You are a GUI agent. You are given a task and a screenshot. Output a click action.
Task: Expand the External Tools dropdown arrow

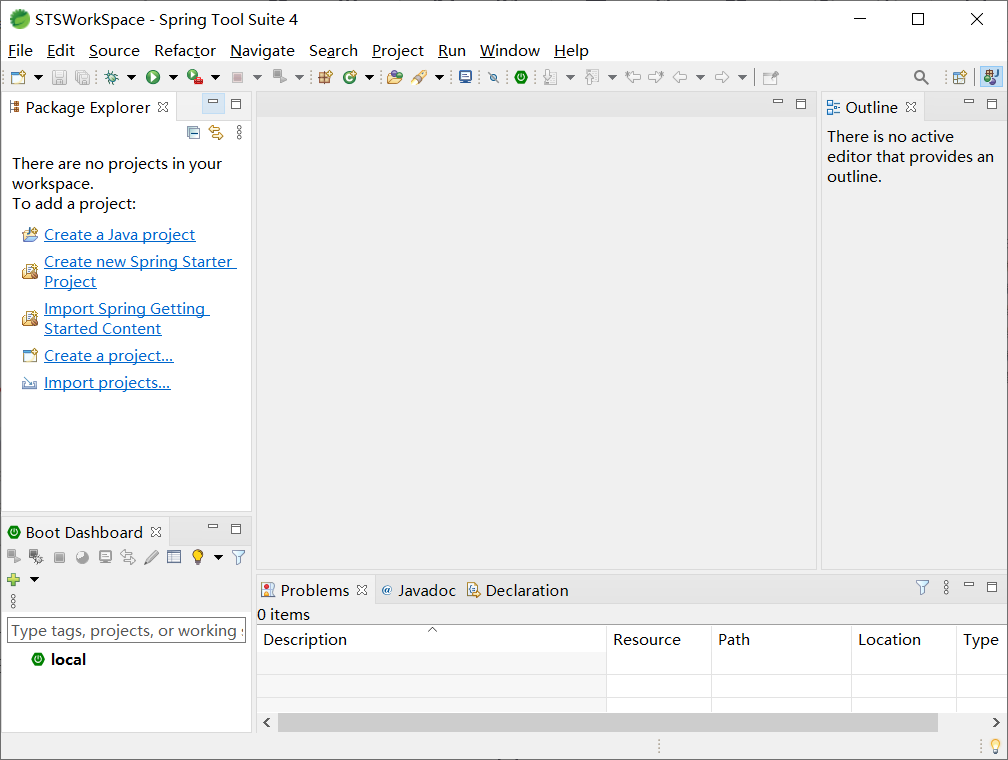pos(215,77)
